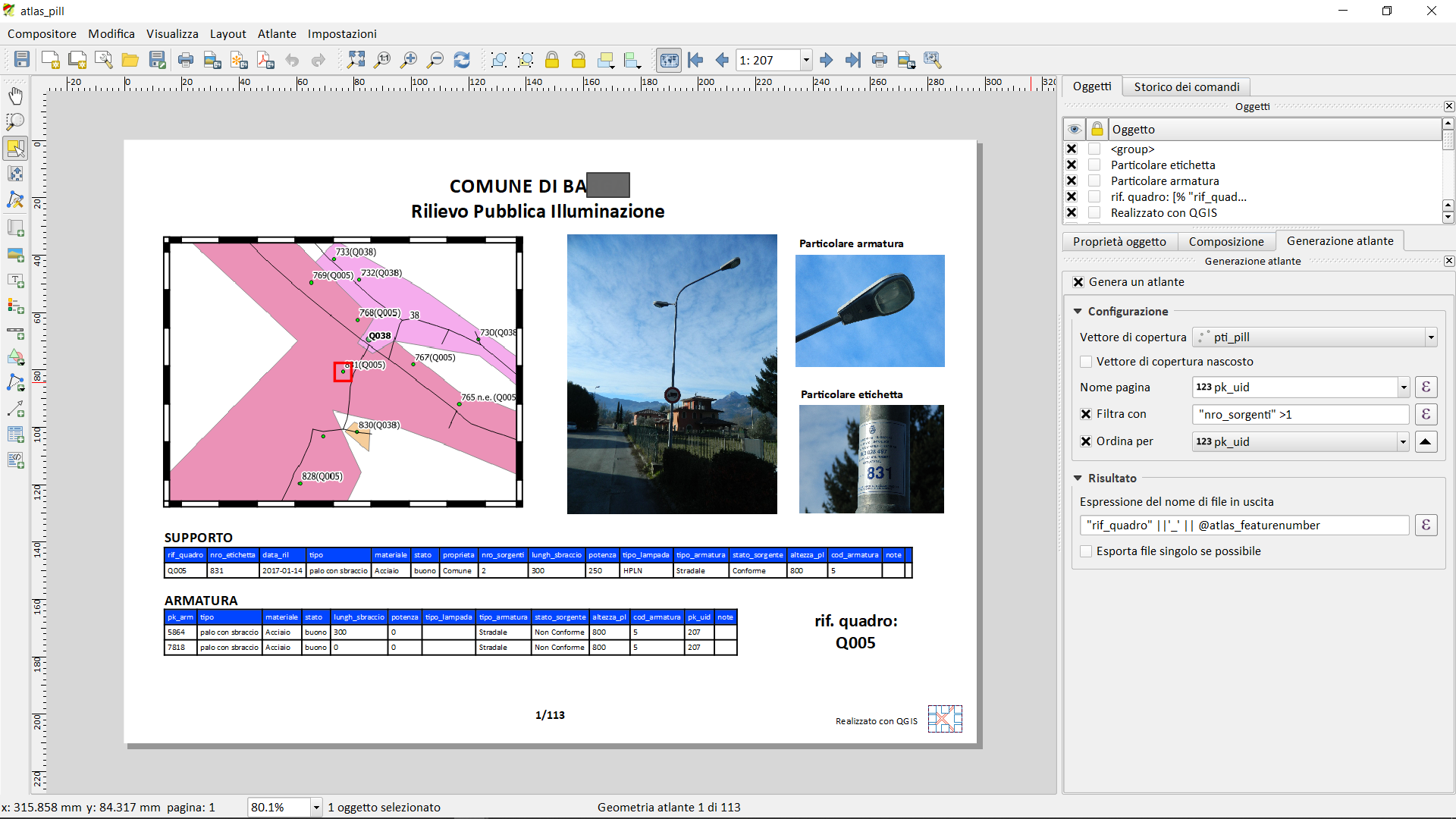Switch to the Composizione tab
The image size is (1456, 819).
(x=1225, y=241)
